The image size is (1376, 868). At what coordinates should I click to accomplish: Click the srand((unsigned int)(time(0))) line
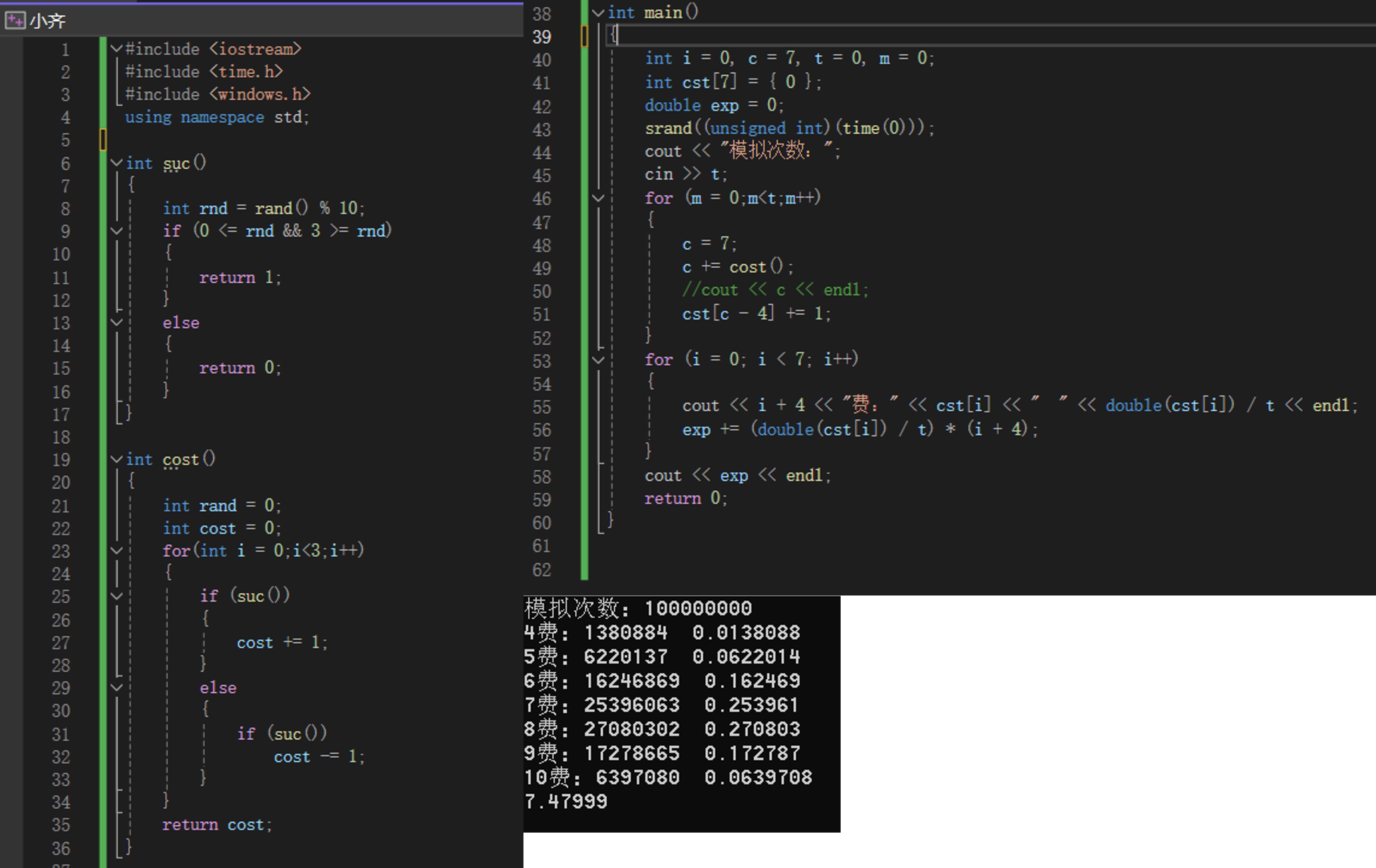coord(790,128)
